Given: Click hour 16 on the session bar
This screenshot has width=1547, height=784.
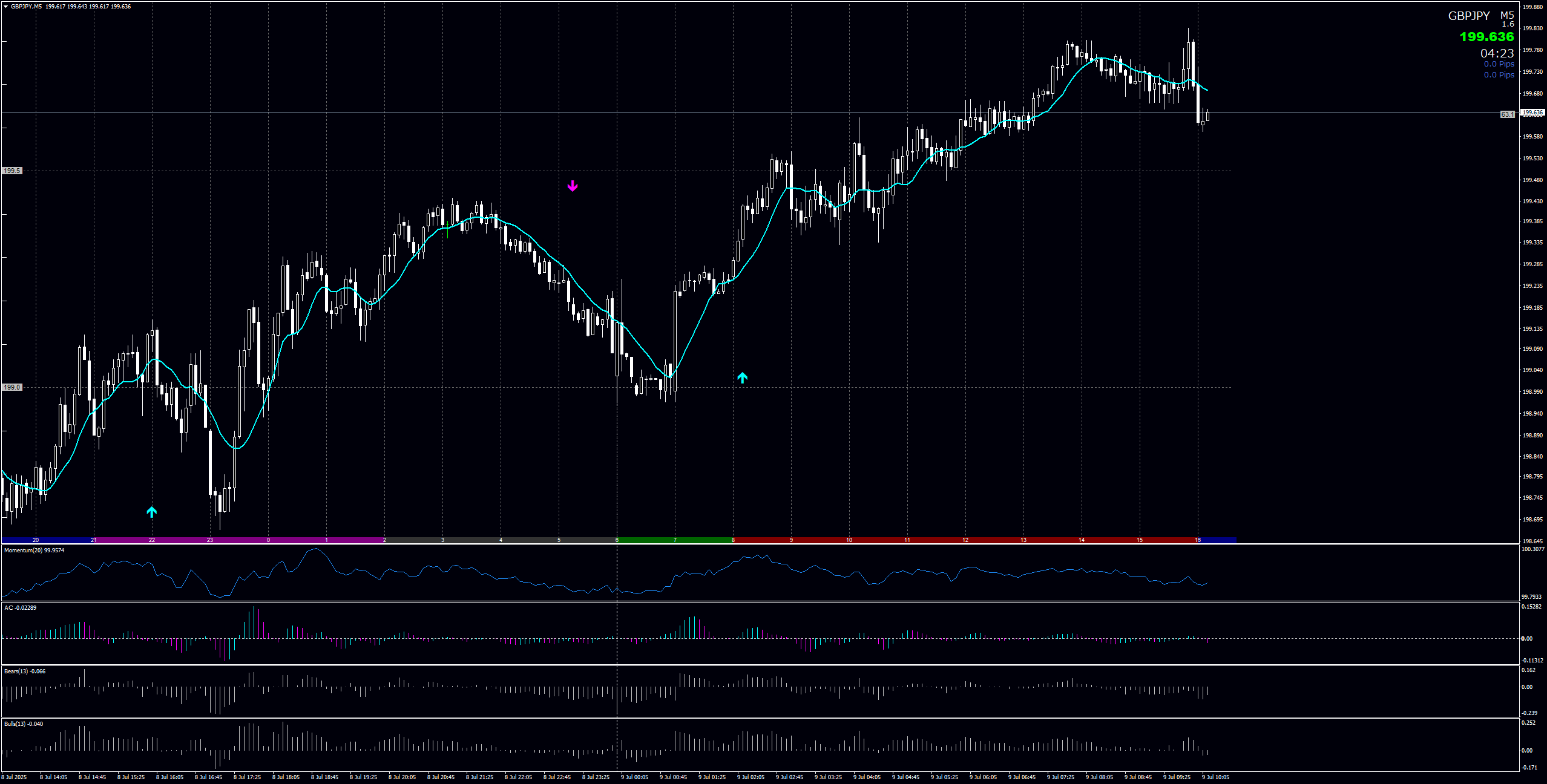Looking at the screenshot, I should (x=1198, y=540).
